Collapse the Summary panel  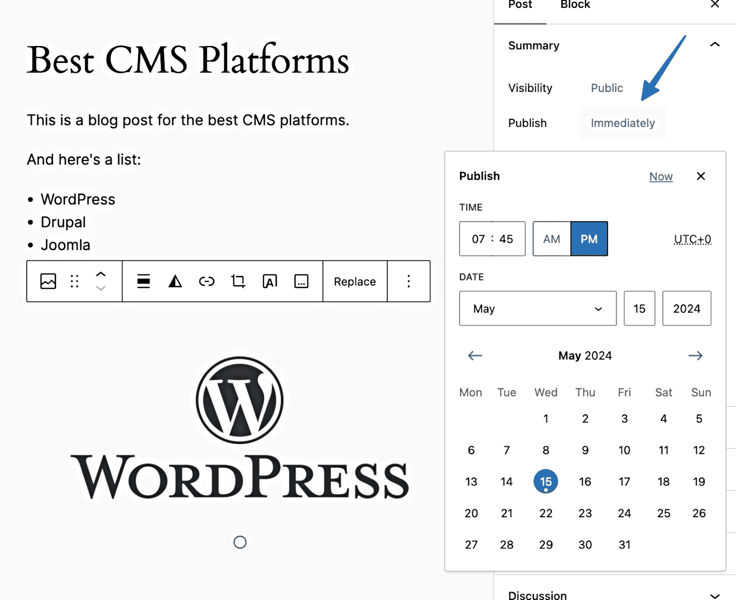point(714,45)
